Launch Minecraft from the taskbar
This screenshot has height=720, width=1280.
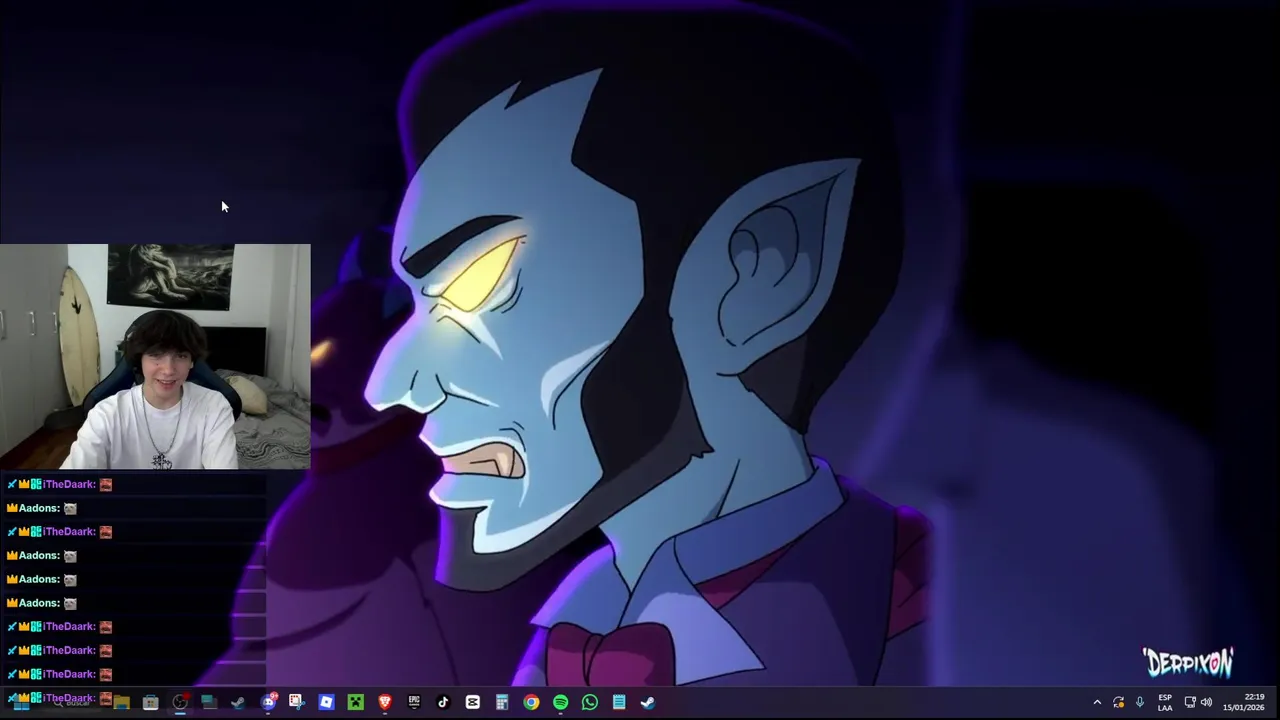(356, 702)
